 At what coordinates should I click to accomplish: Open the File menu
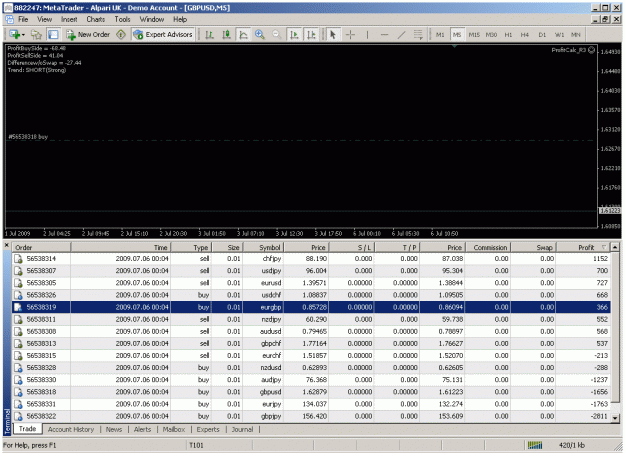pos(23,19)
